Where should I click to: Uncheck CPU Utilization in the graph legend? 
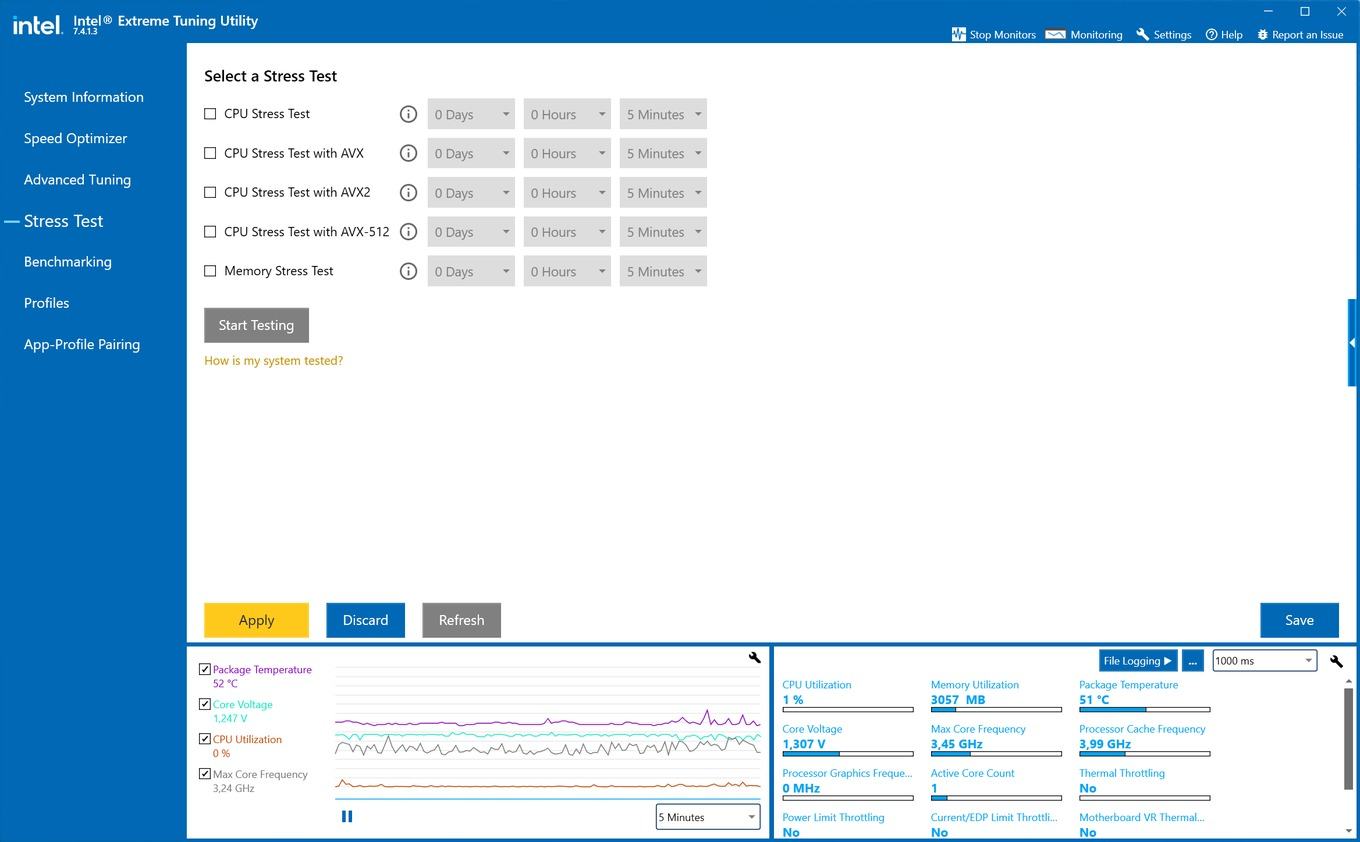coord(205,739)
